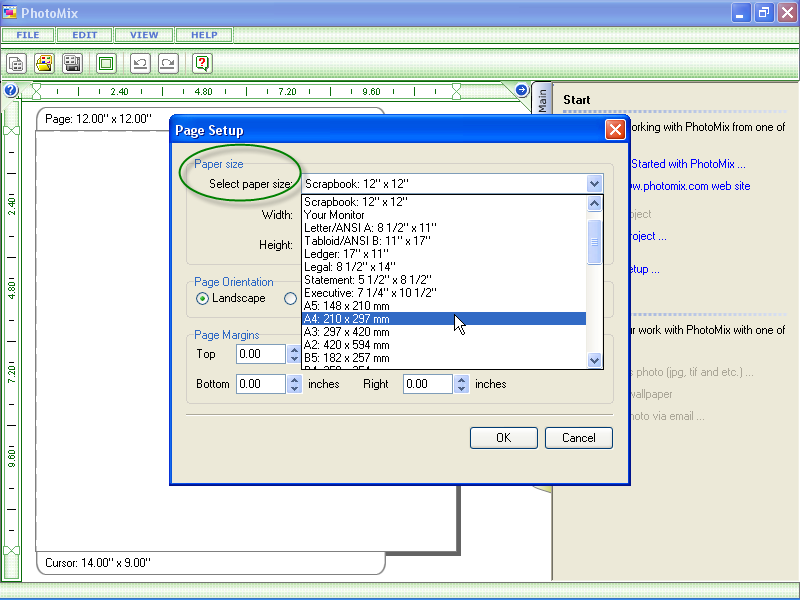Select B5: 182 x 257 mm

pyautogui.click(x=444, y=358)
